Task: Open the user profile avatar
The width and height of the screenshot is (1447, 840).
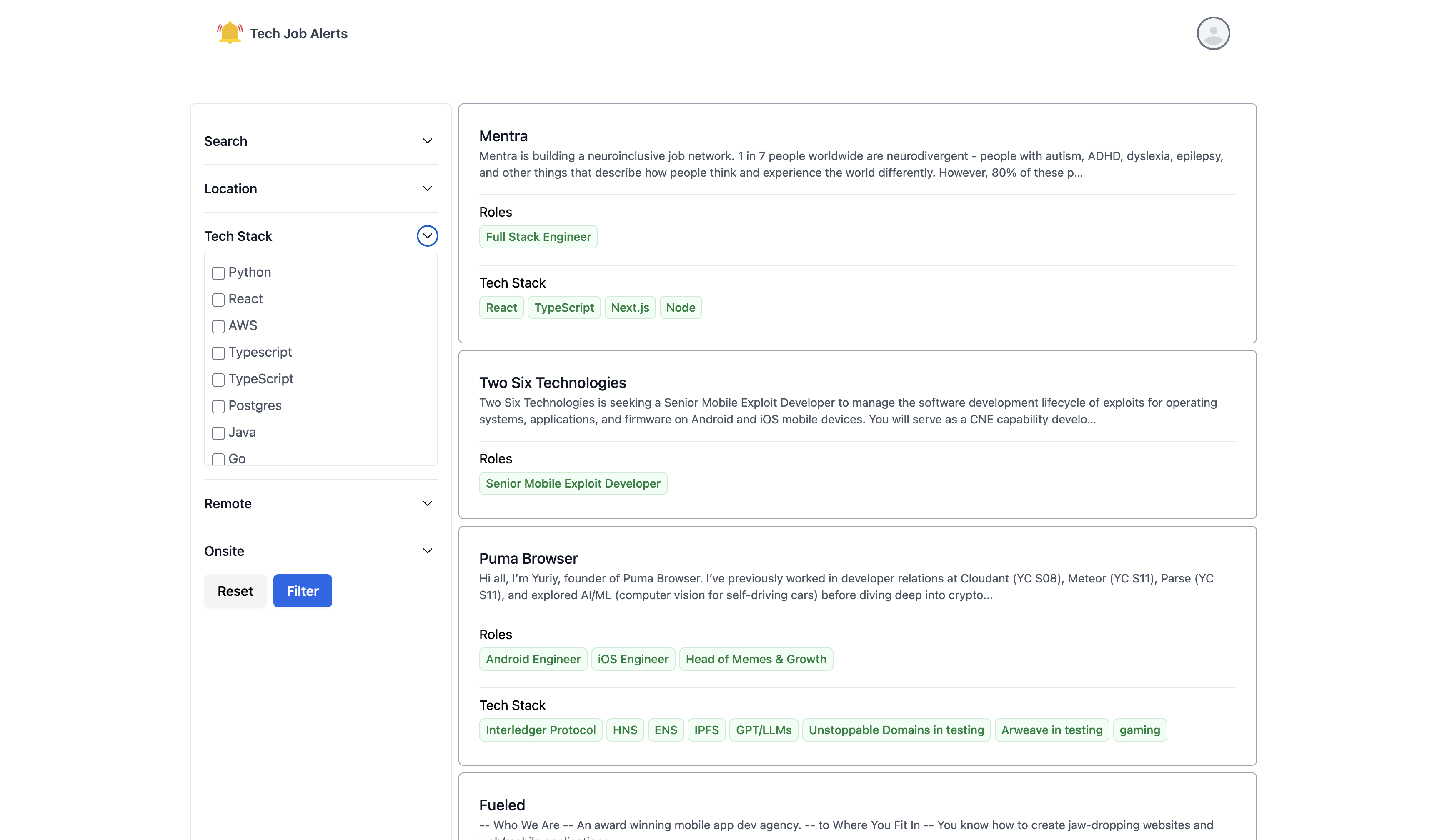Action: tap(1213, 33)
